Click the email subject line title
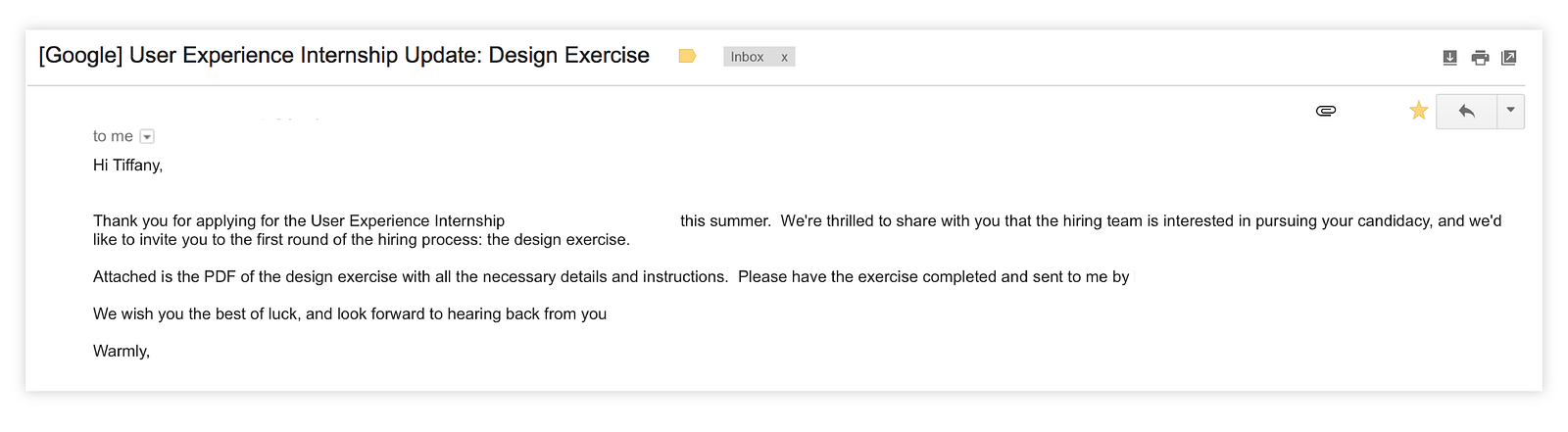1568x432 pixels. [x=344, y=55]
